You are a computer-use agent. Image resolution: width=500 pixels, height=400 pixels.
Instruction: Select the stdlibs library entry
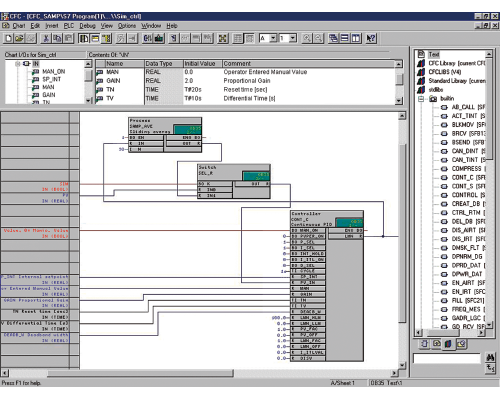436,89
